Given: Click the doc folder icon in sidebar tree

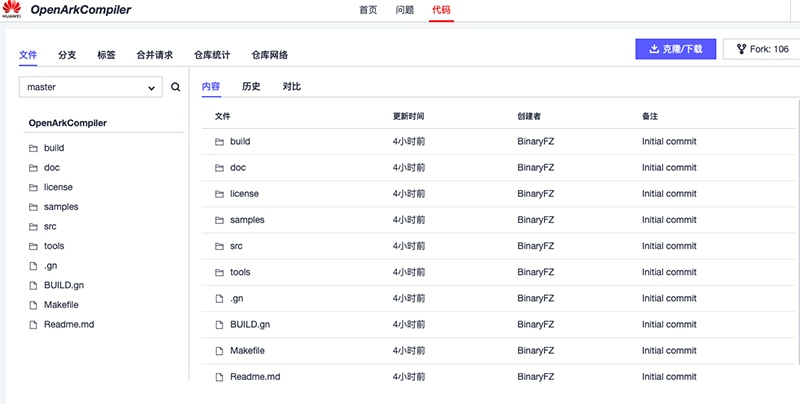Looking at the screenshot, I should pyautogui.click(x=33, y=168).
